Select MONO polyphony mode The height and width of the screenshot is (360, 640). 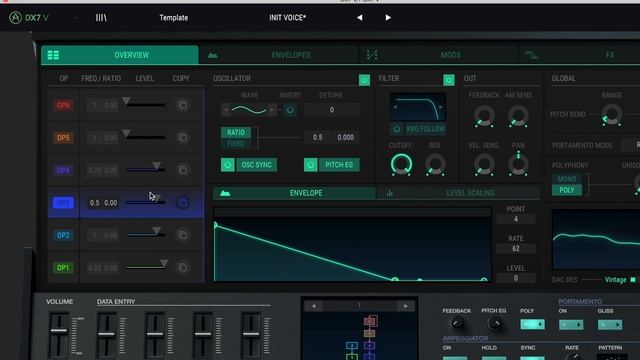567,179
